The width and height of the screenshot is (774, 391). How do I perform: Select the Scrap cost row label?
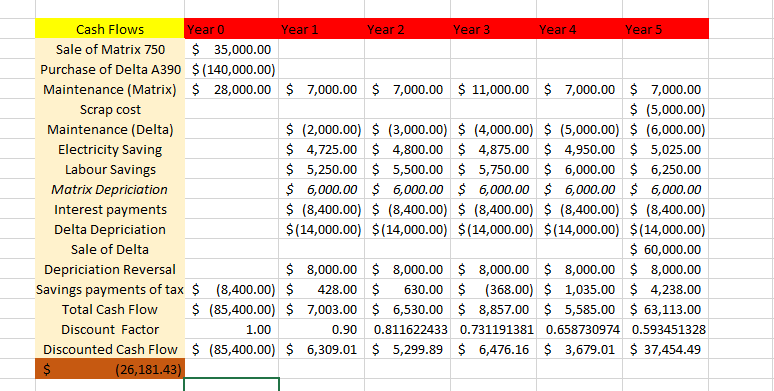(x=110, y=110)
